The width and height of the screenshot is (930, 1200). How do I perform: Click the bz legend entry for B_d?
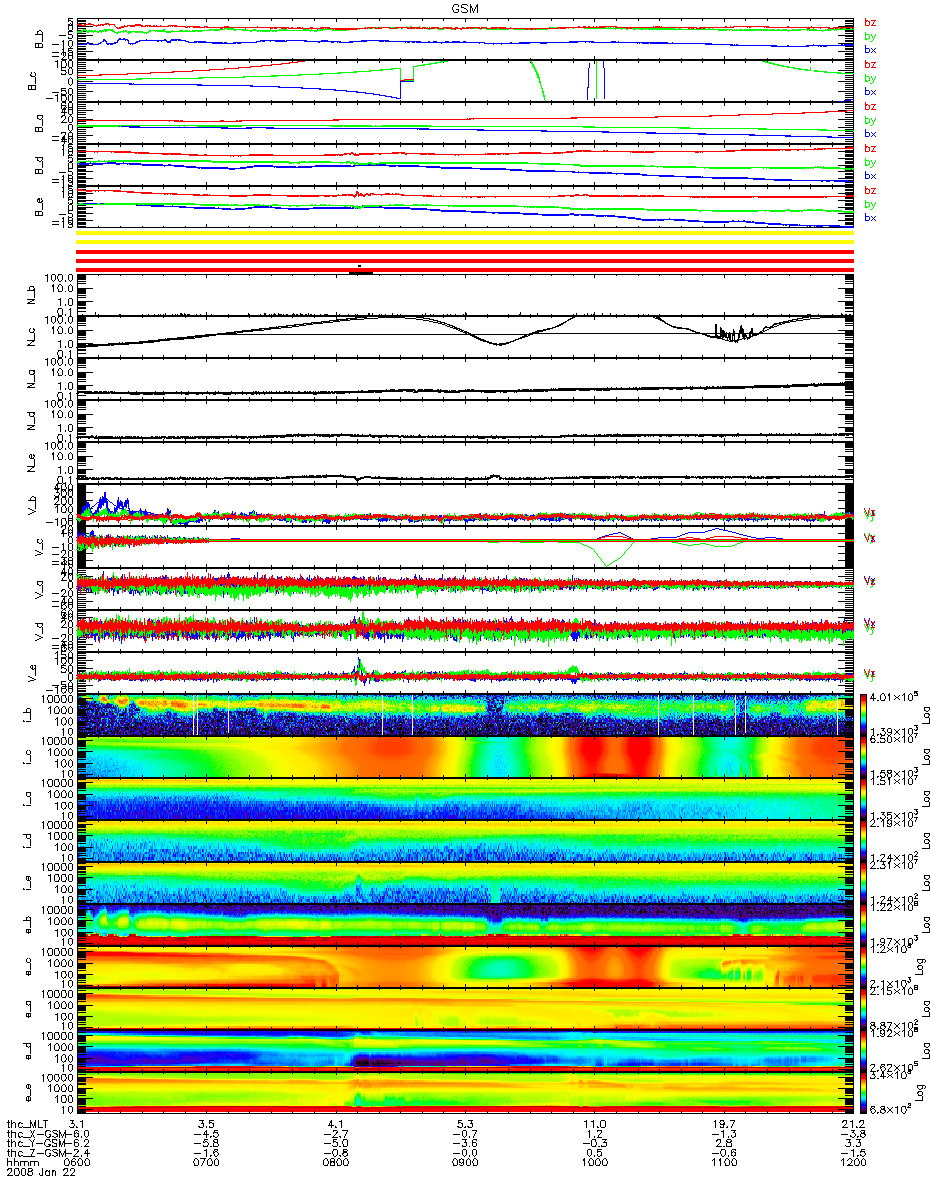click(x=869, y=148)
